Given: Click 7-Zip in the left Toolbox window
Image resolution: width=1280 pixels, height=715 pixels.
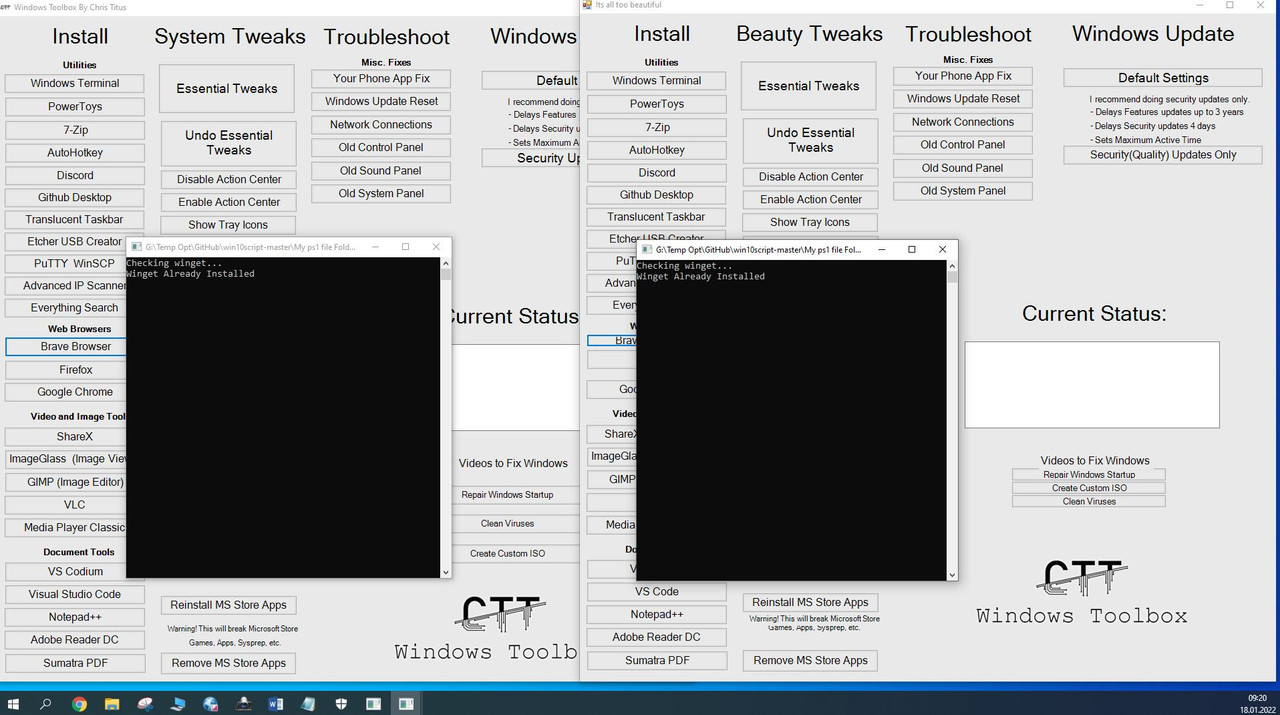Looking at the screenshot, I should tap(75, 130).
